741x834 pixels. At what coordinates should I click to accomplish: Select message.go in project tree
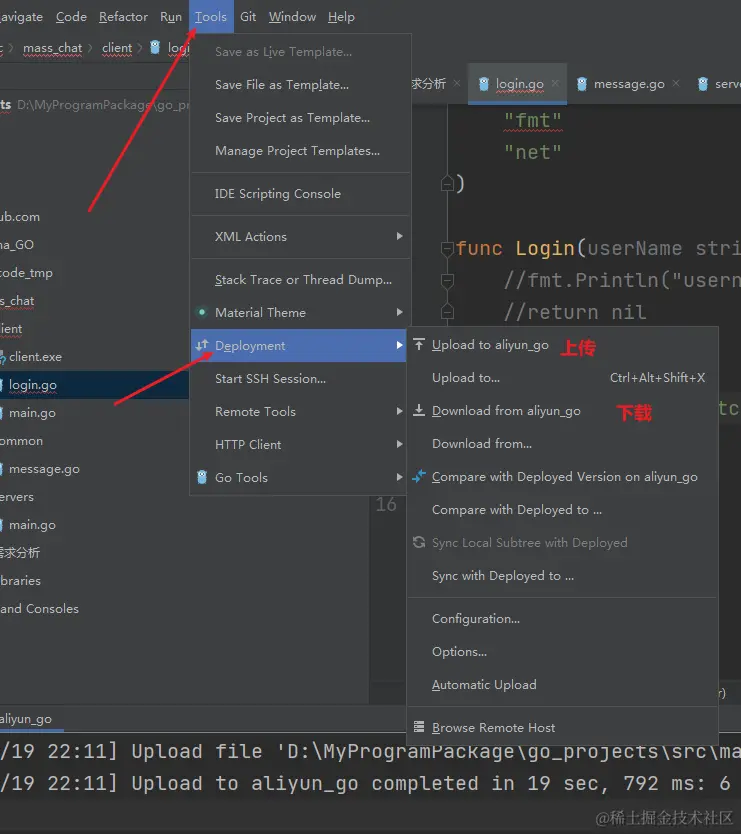(x=44, y=469)
